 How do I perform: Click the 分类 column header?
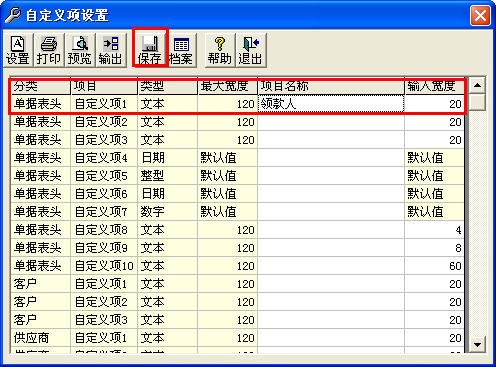[41, 86]
